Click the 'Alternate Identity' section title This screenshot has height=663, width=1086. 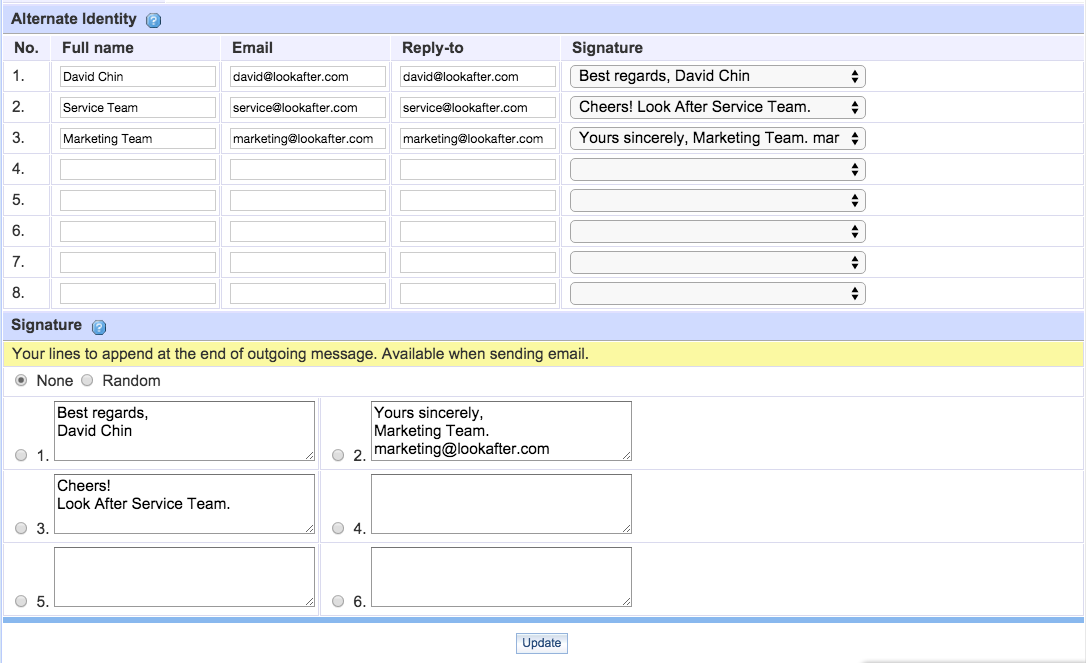tap(73, 19)
